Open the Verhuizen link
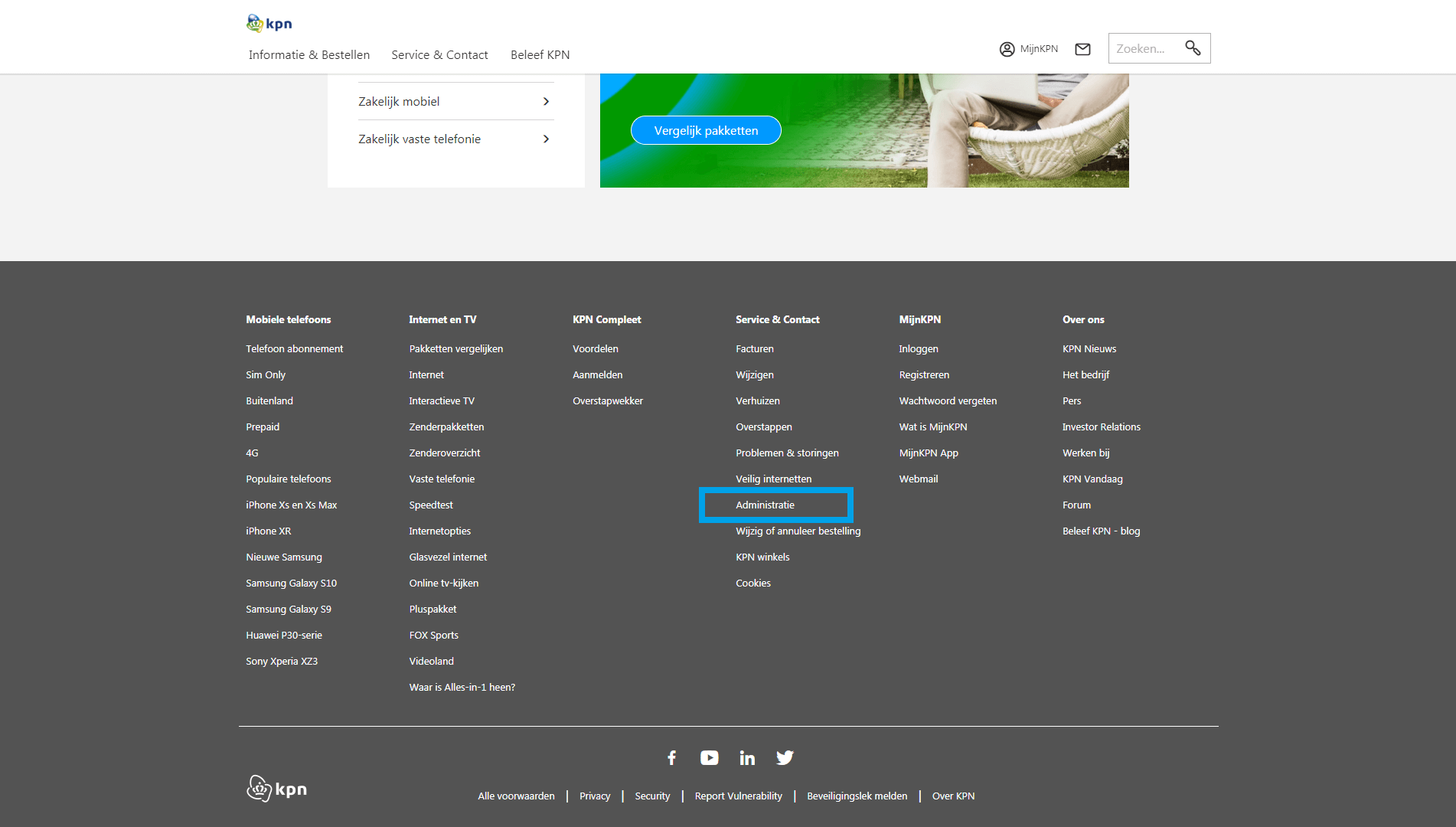The height and width of the screenshot is (827, 1456). click(x=758, y=400)
